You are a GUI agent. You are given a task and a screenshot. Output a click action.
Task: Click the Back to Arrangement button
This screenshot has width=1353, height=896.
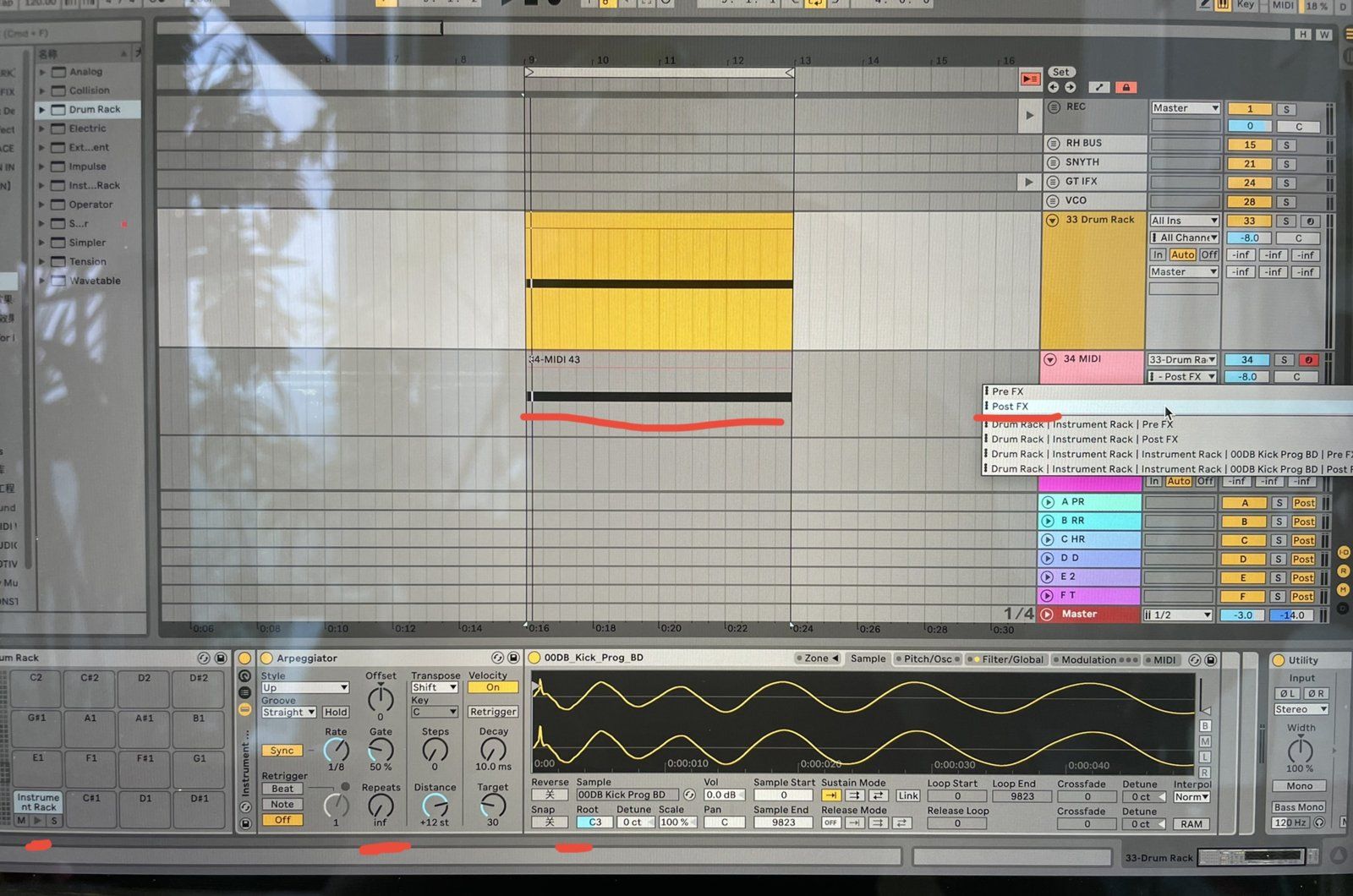point(1029,79)
